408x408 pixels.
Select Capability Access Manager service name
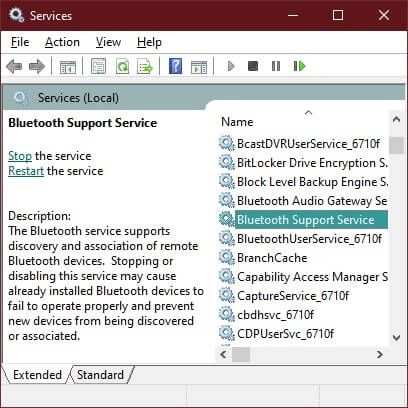point(312,277)
